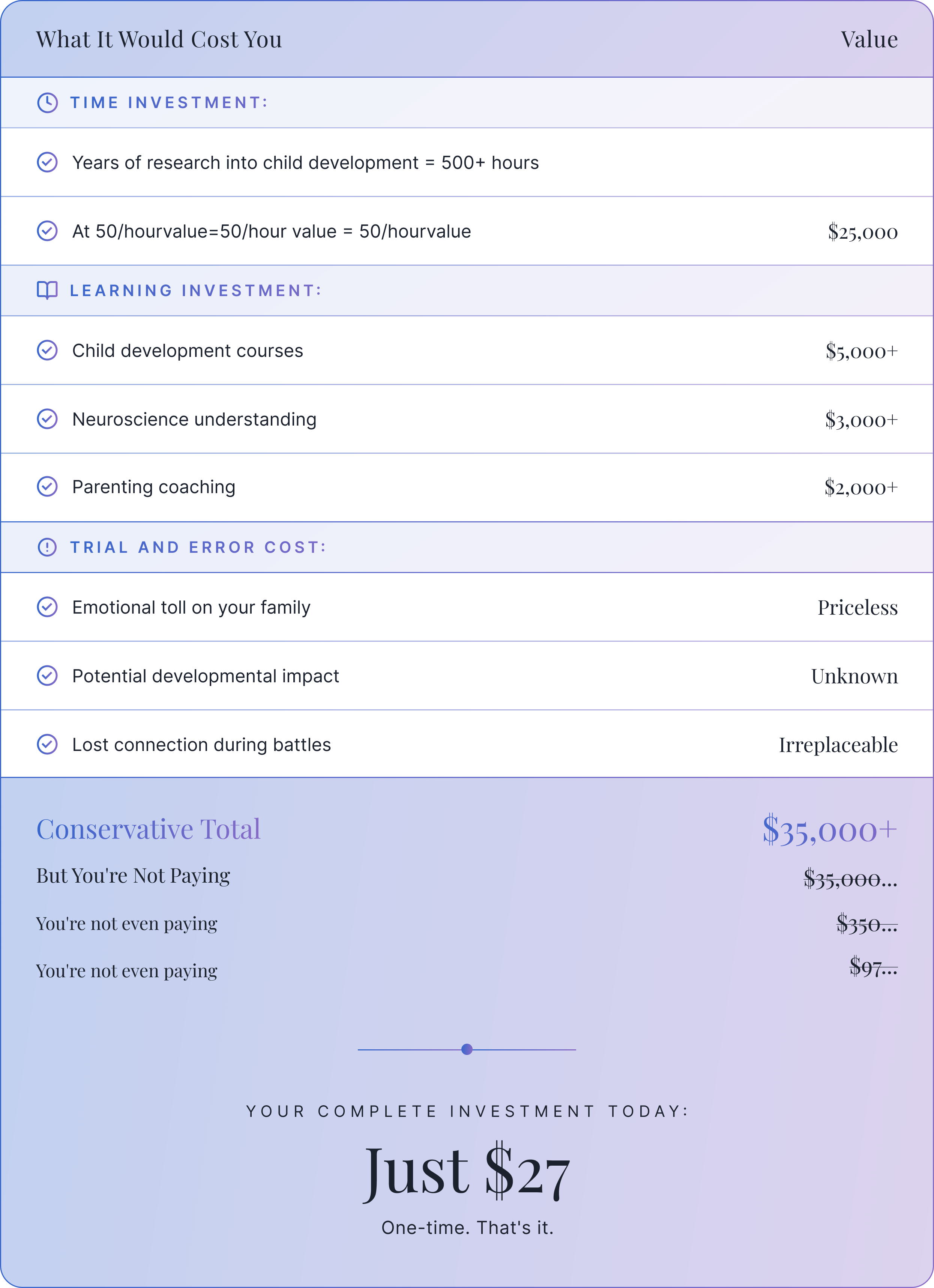Click the crossed-out $350 price
Viewport: 934px width, 1288px height.
(866, 924)
